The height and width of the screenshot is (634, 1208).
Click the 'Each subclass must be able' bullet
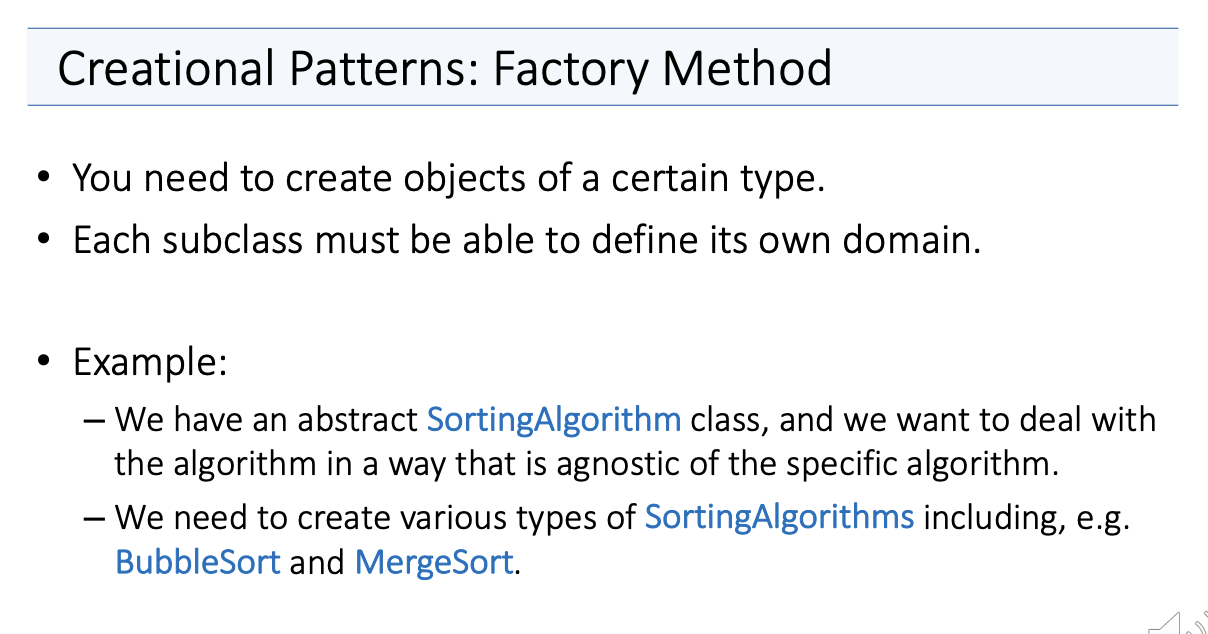click(527, 241)
